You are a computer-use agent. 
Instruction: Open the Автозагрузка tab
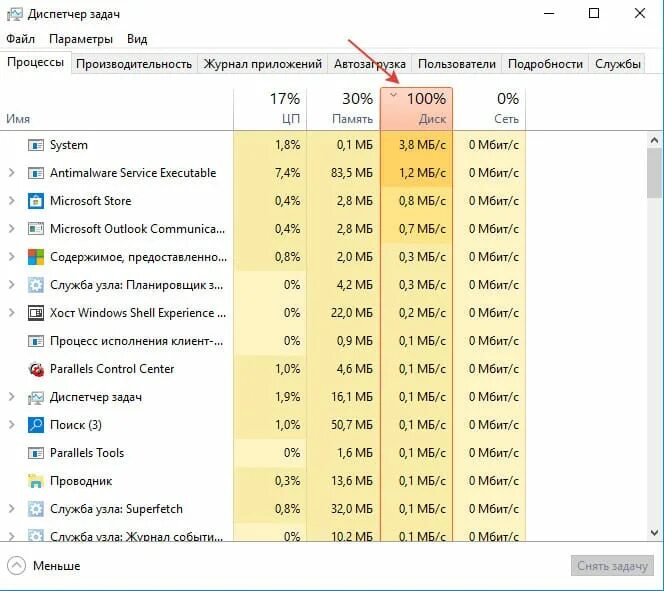pyautogui.click(x=370, y=64)
